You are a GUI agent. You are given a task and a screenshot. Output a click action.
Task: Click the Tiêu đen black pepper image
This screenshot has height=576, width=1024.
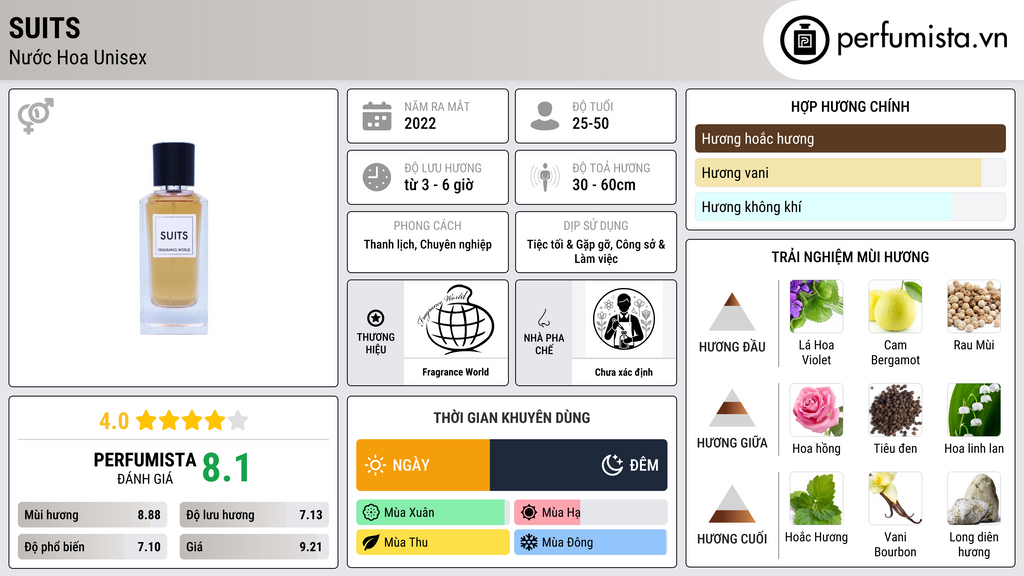click(895, 409)
